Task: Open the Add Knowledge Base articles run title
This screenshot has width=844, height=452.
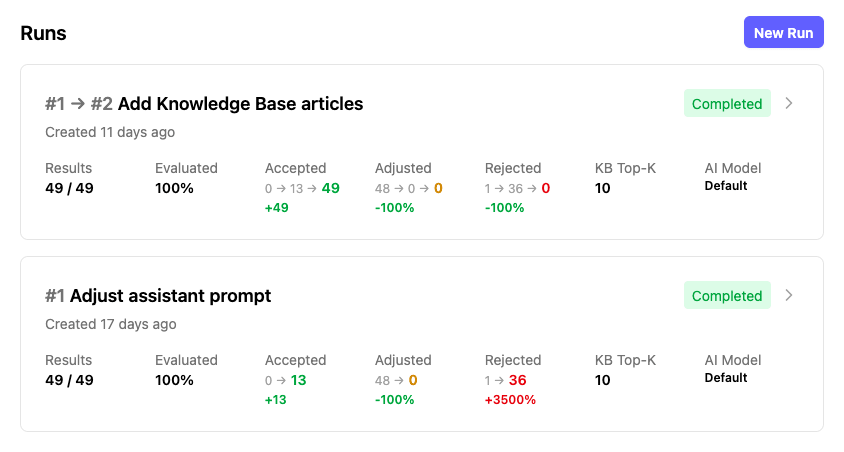Action: 240,104
